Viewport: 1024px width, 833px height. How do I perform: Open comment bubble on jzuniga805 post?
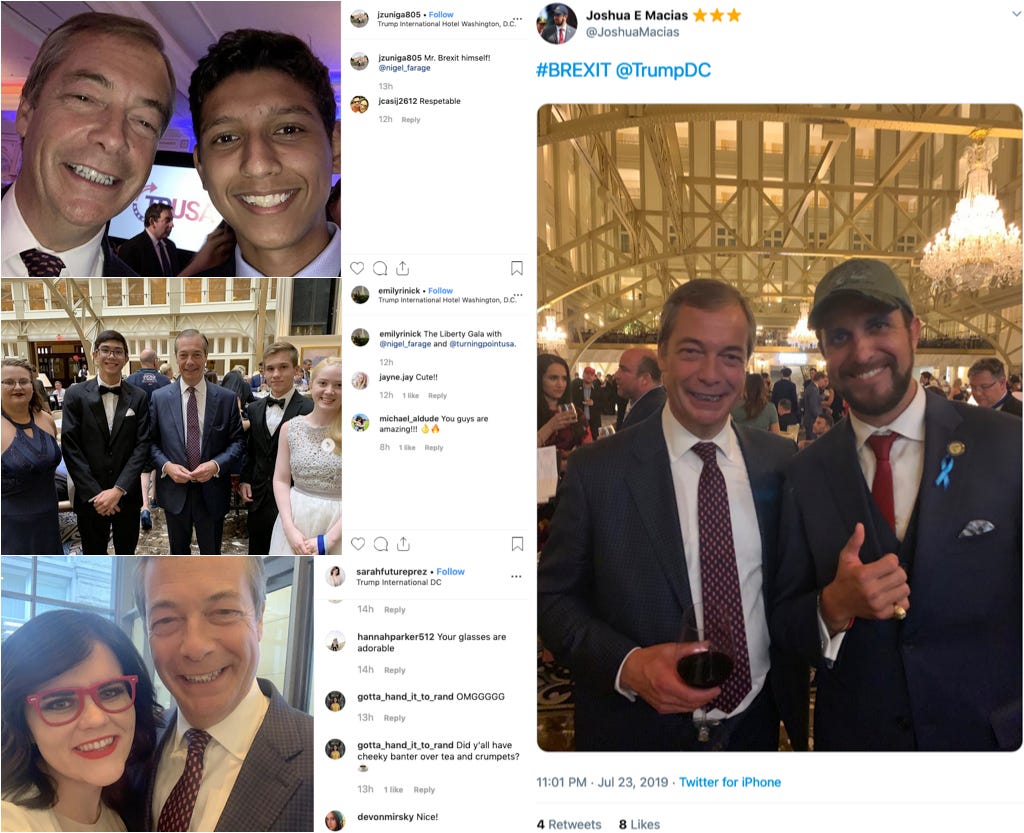point(380,268)
